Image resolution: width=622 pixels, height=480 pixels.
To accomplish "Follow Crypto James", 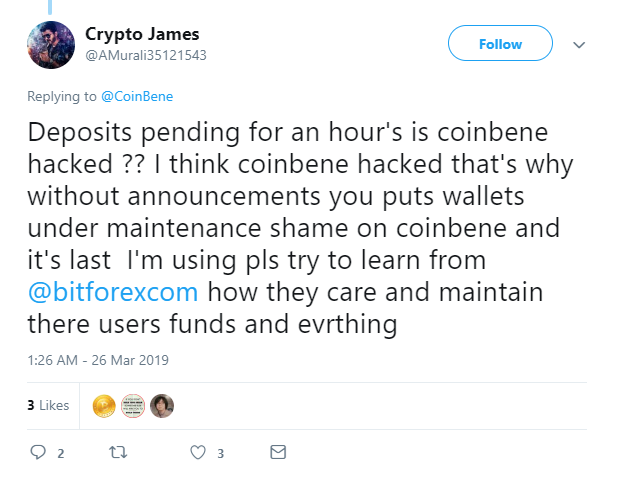I will [x=500, y=44].
